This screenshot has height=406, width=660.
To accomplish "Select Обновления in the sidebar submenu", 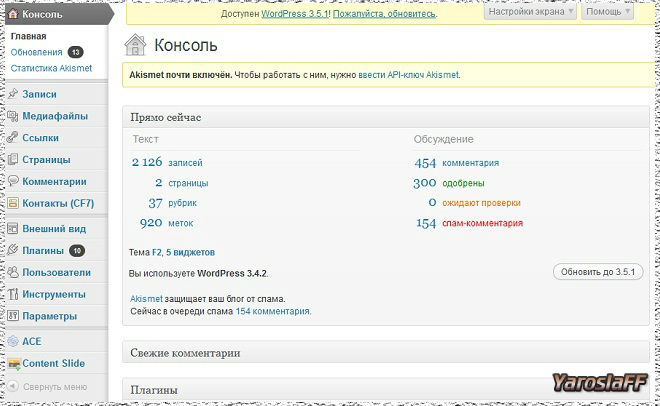I will (36, 52).
